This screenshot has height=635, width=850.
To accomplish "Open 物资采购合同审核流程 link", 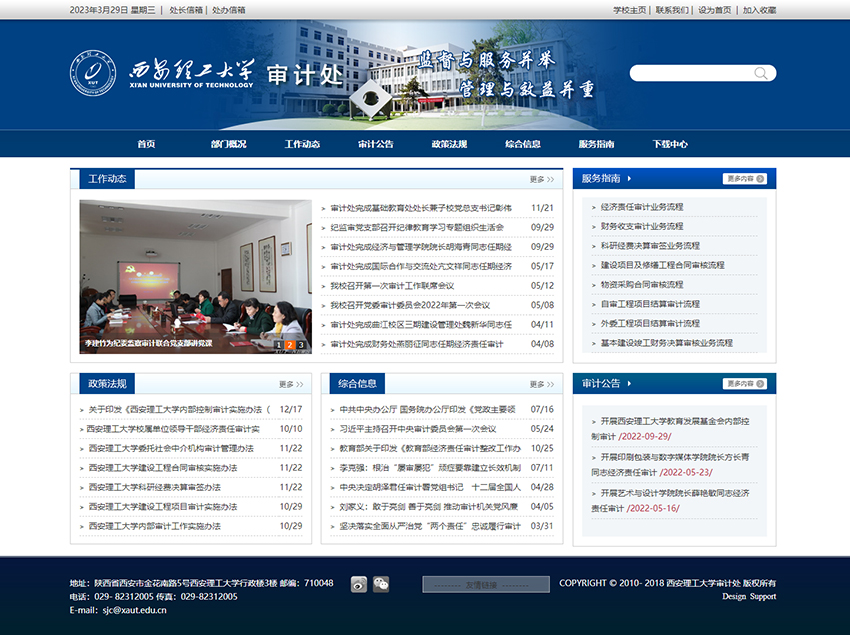I will click(642, 285).
